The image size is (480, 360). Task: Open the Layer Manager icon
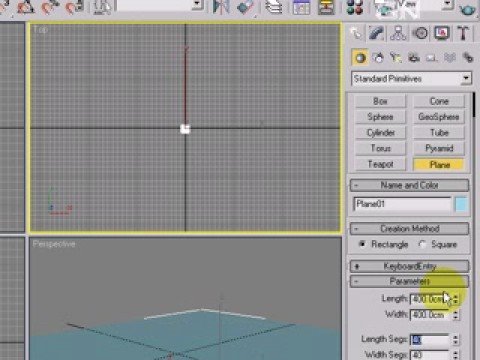[x=274, y=7]
